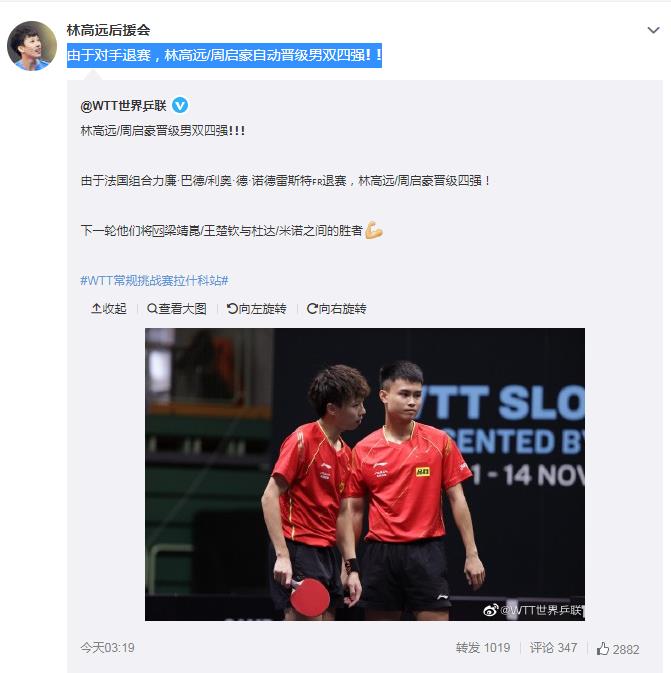671x673 pixels.
Task: View the large image via 查看大图
Action: (x=176, y=309)
